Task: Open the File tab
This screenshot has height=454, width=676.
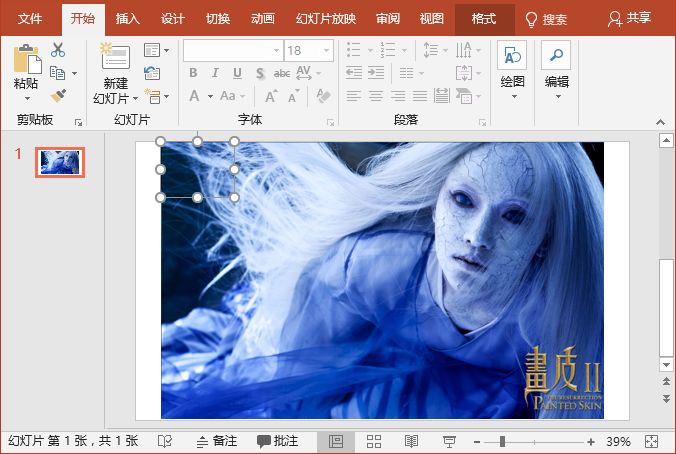Action: (30, 19)
